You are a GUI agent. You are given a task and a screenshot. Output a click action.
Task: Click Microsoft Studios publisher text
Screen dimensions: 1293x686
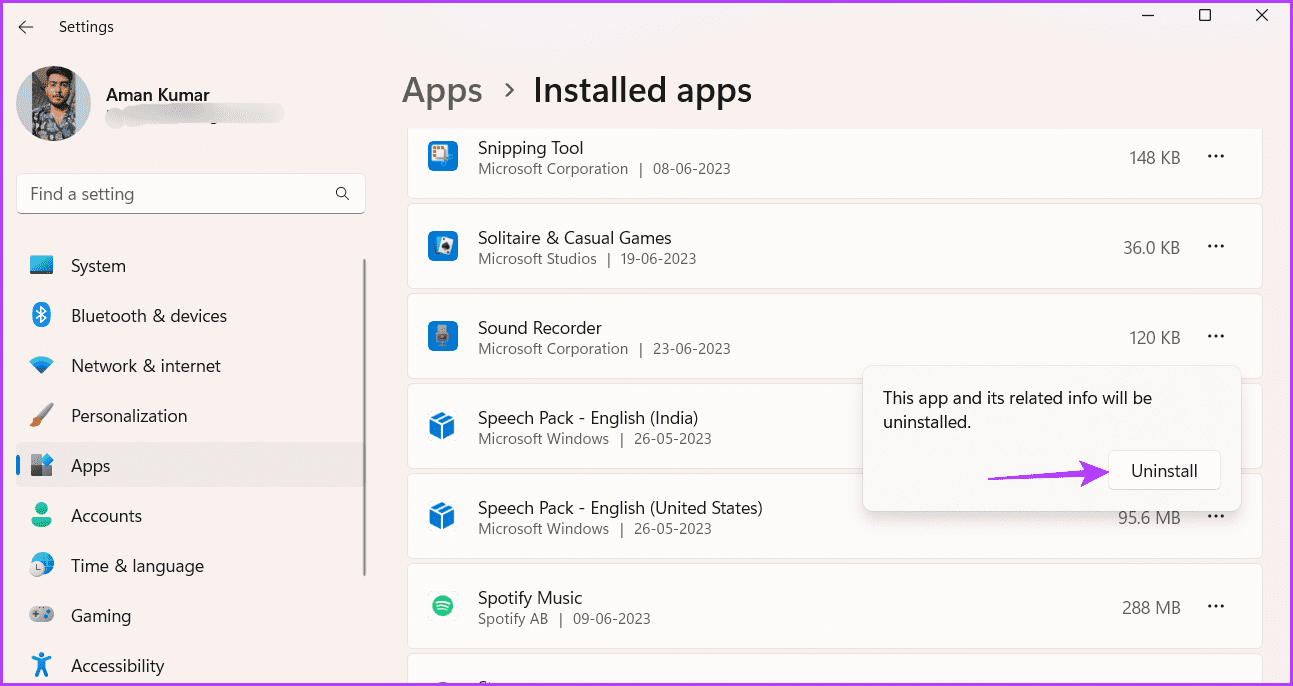[537, 259]
